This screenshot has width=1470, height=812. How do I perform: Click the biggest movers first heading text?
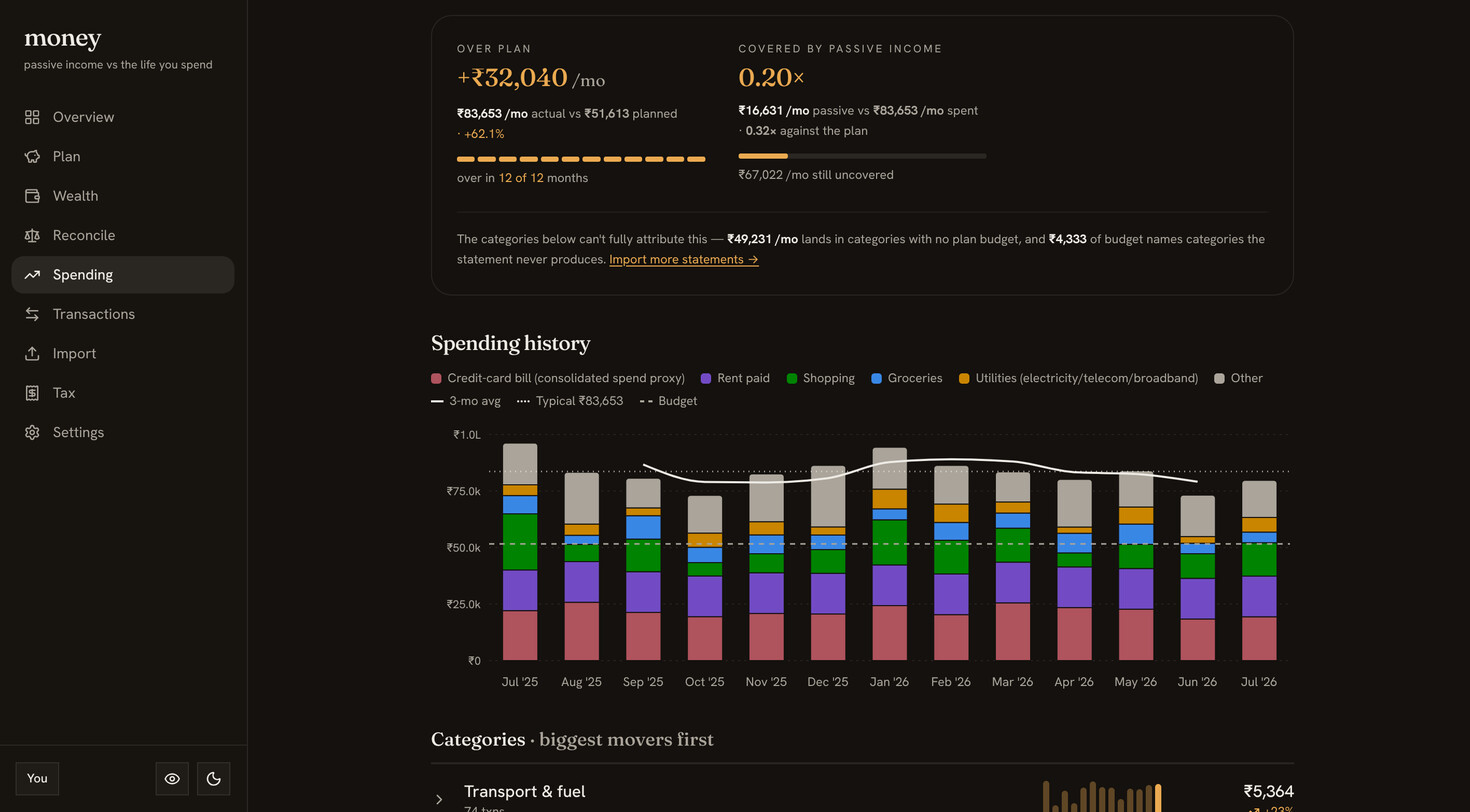[x=626, y=740]
